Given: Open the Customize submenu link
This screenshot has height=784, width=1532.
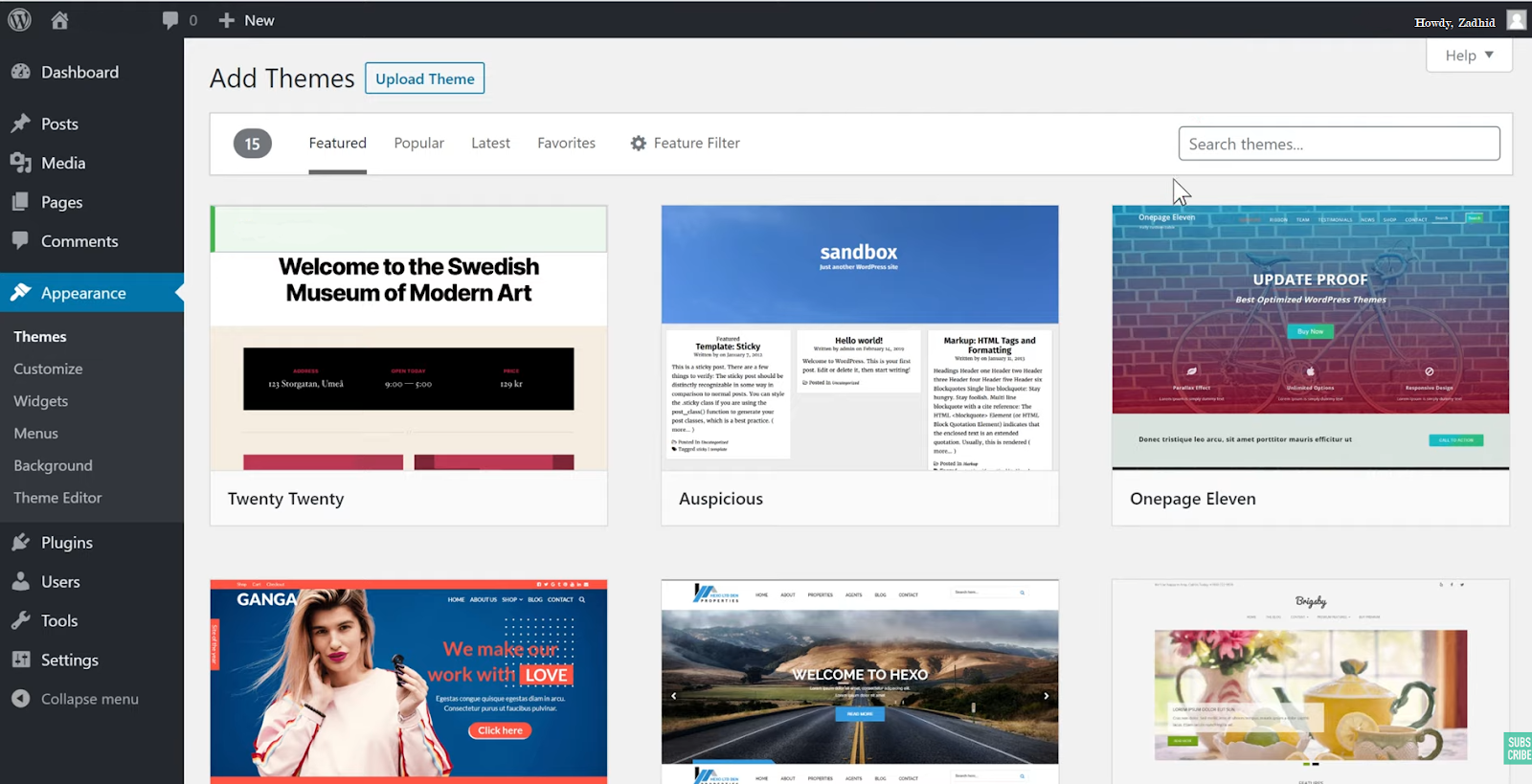Looking at the screenshot, I should (48, 369).
